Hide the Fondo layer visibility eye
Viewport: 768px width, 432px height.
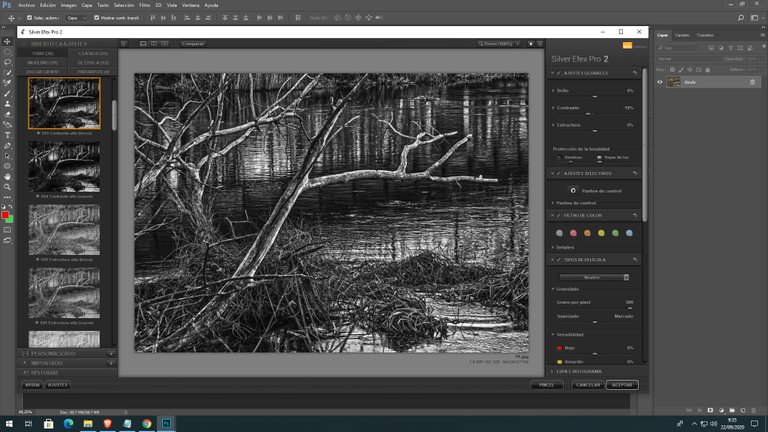660,82
